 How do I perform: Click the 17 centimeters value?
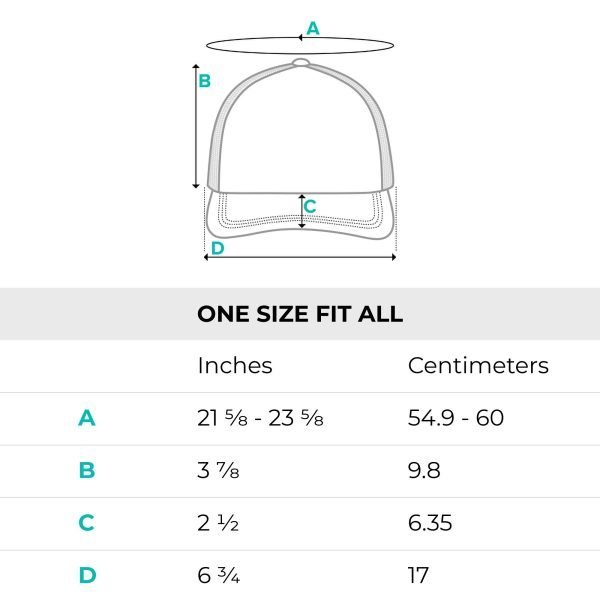(418, 575)
